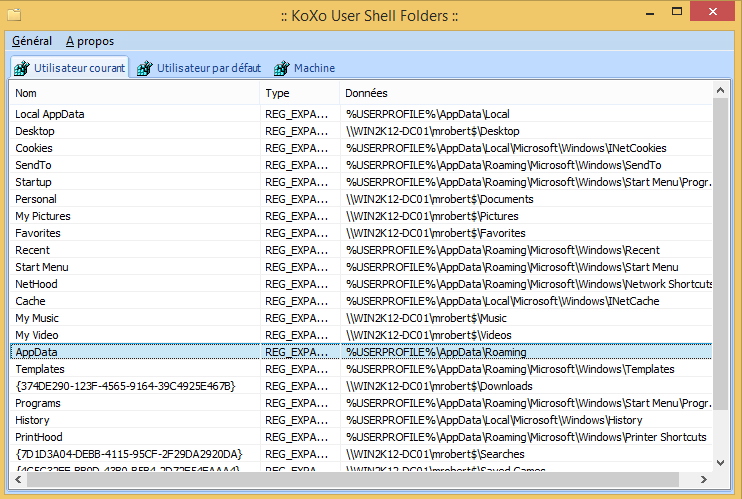
Task: Open the Général menu
Action: point(32,41)
